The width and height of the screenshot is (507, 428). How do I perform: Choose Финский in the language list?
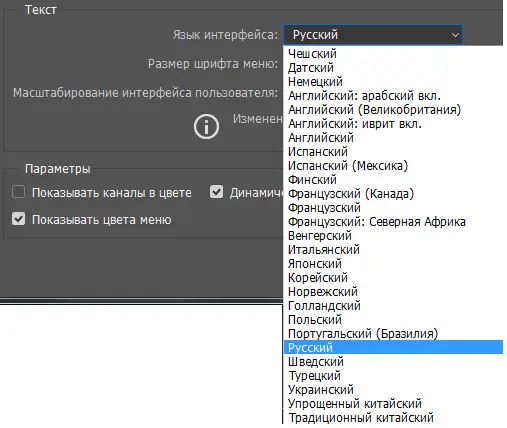[x=393, y=180]
